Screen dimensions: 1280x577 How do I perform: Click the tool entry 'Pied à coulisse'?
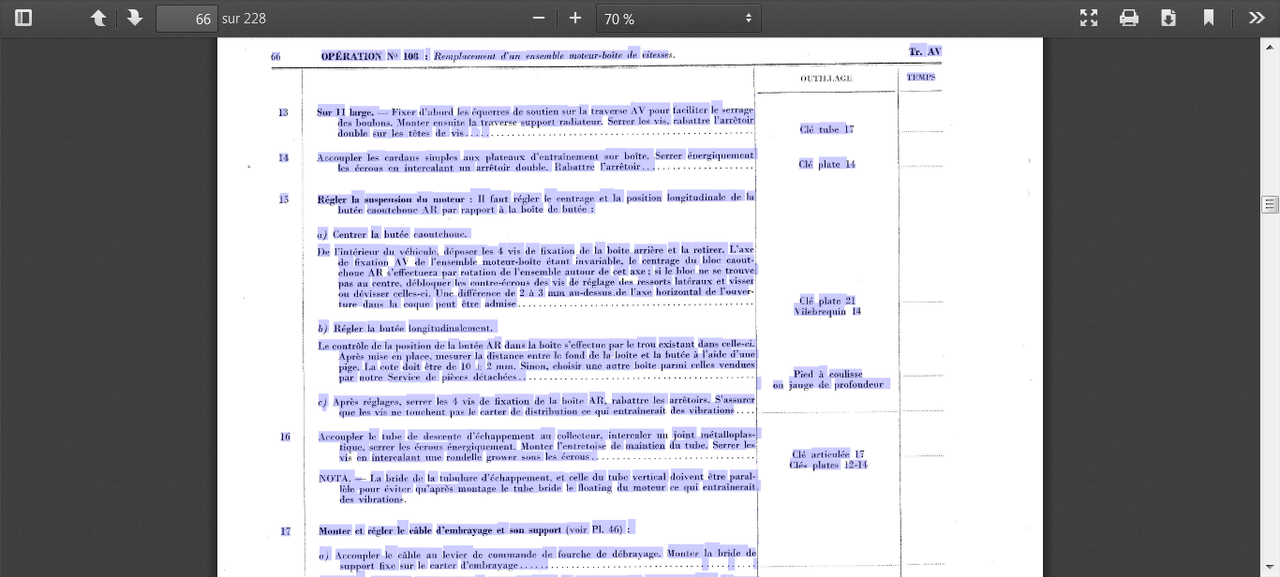(x=827, y=374)
